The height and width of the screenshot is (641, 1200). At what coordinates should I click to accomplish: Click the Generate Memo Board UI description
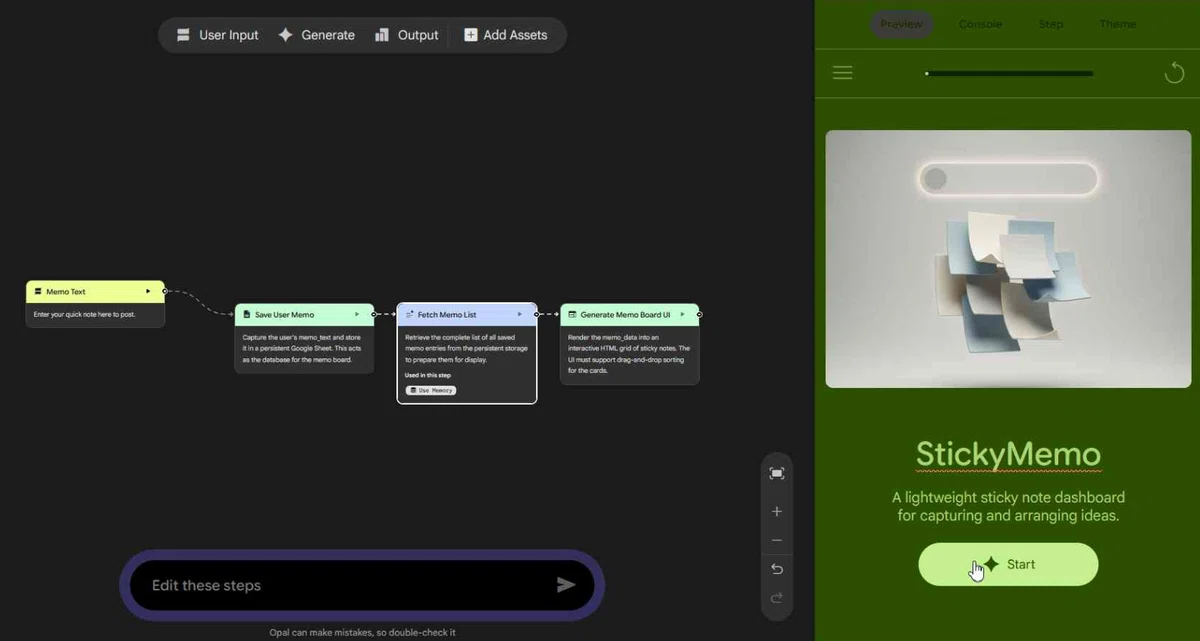click(629, 353)
